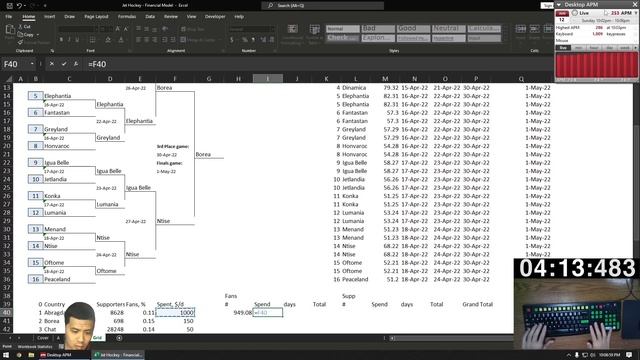Click Cut in the Clipboard group
Screen dimensions: 640x360
click(25, 27)
